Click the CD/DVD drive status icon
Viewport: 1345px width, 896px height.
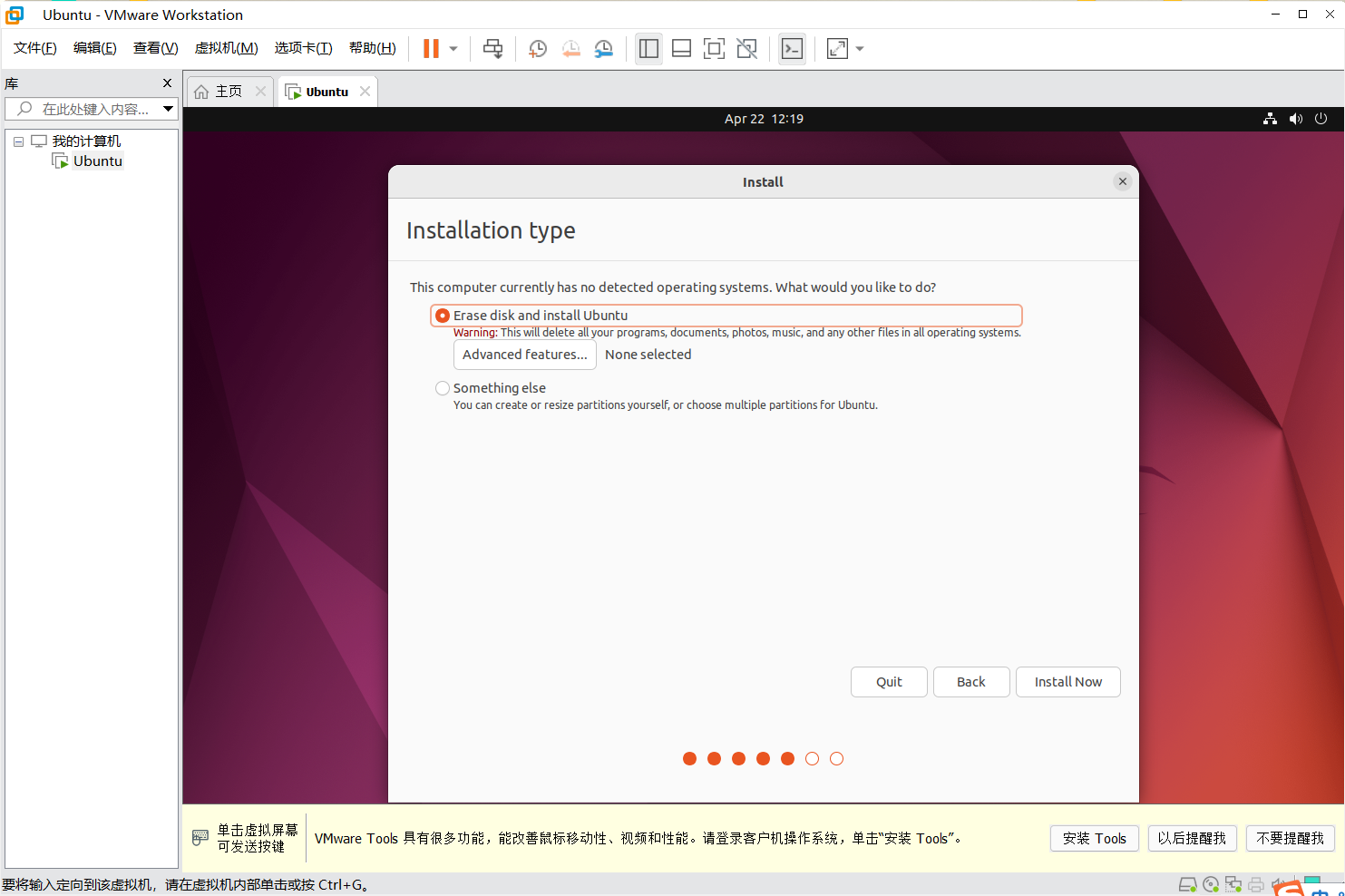[x=1211, y=885]
